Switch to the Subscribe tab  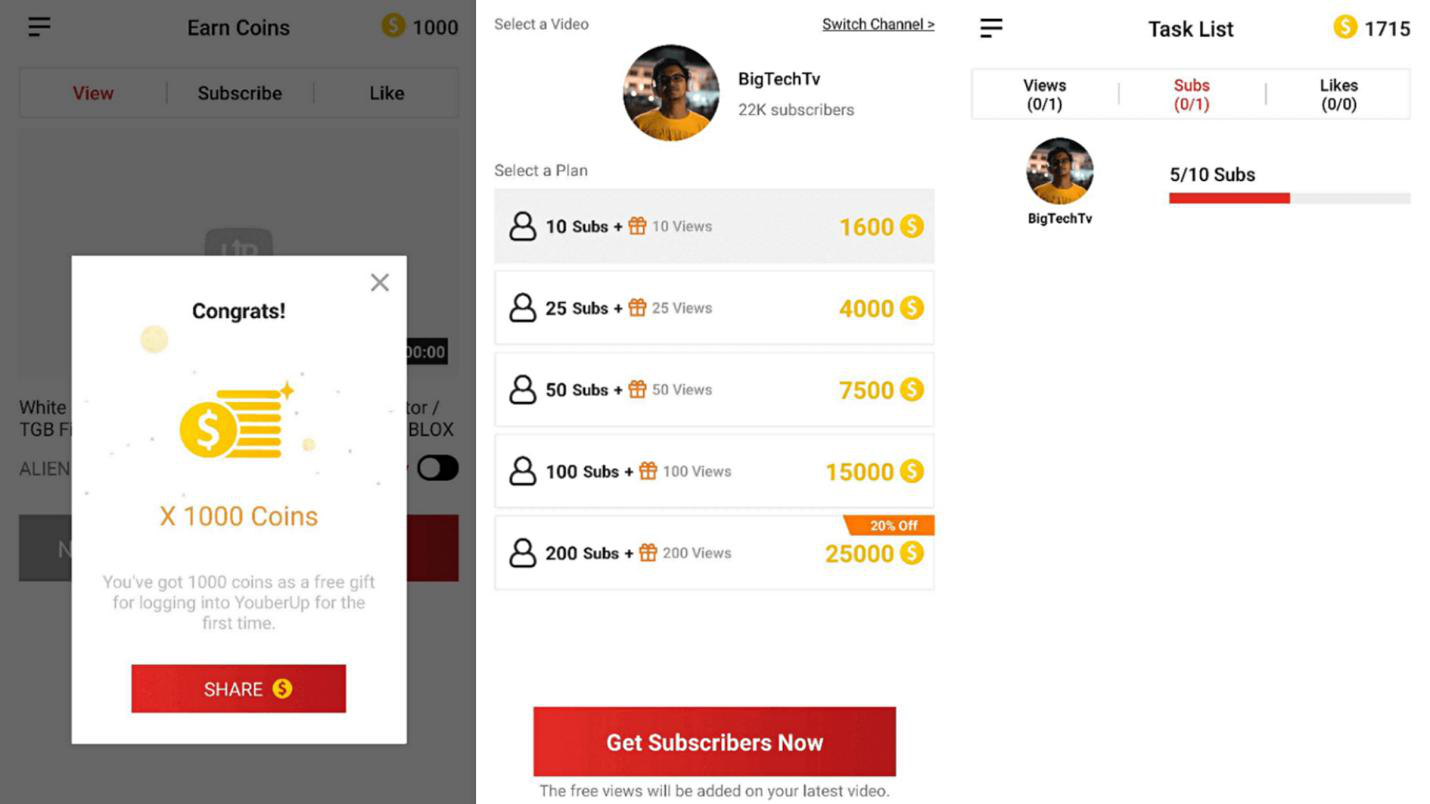(239, 93)
